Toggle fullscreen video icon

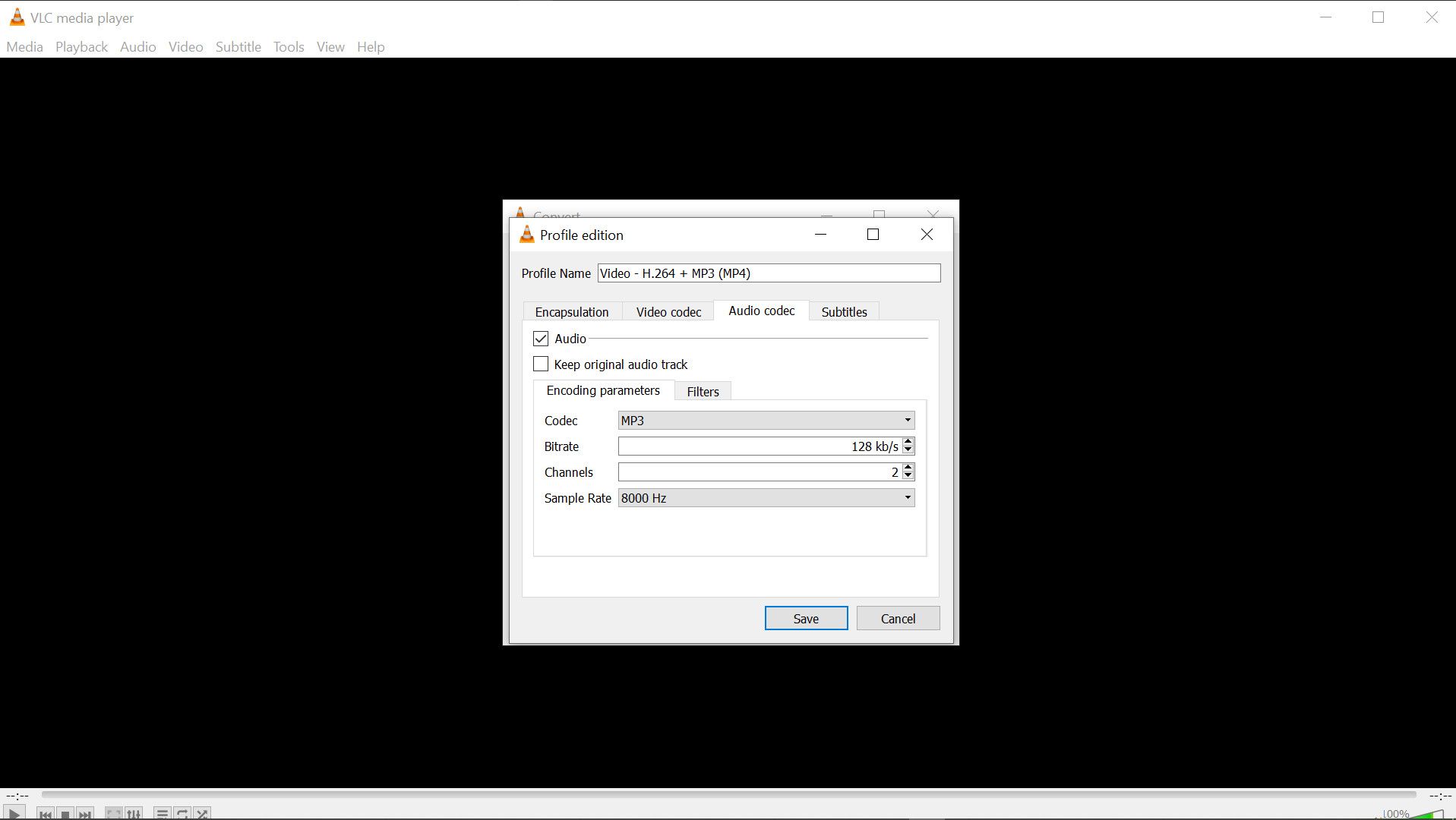pos(114,813)
